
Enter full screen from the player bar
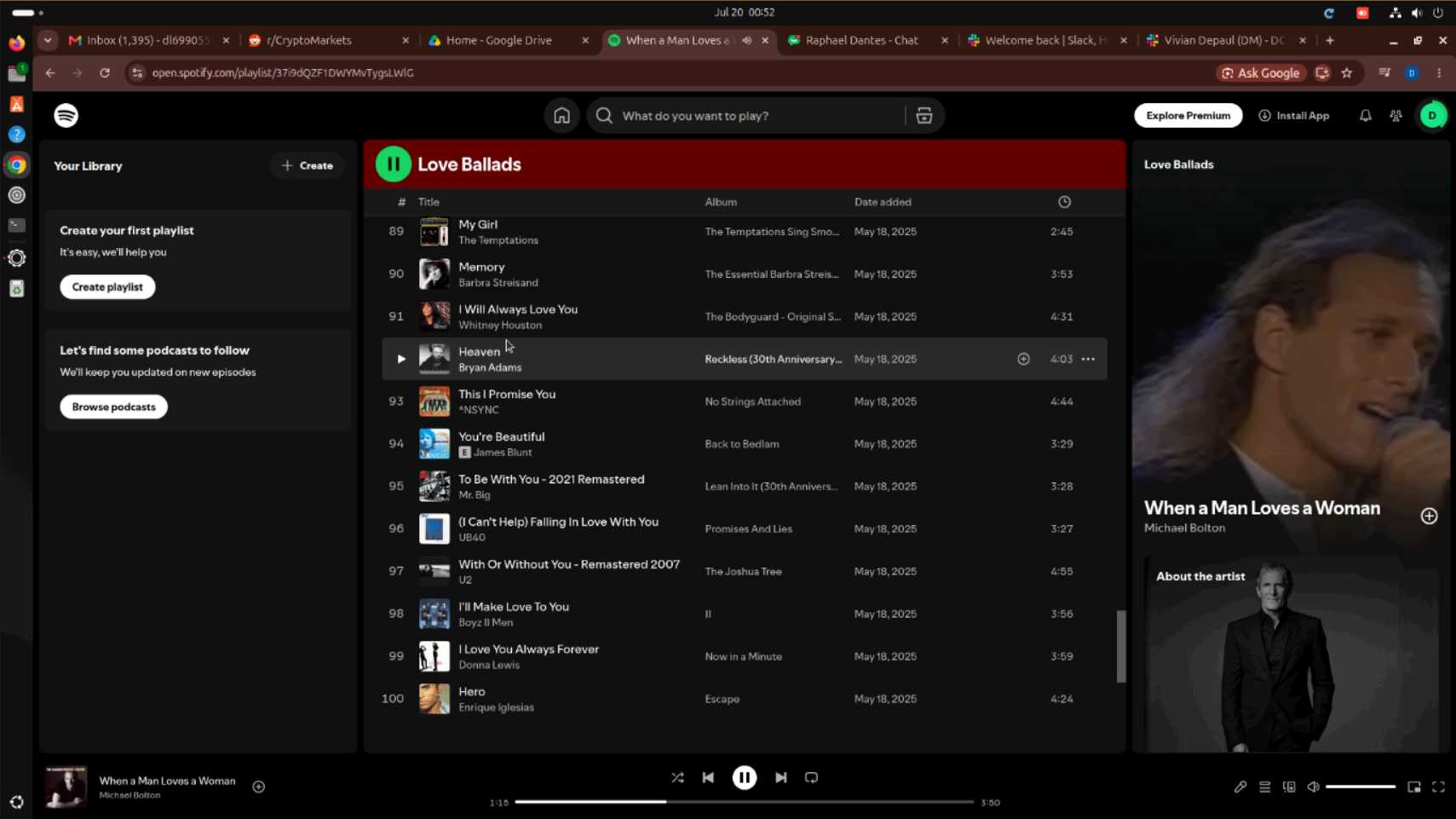(1439, 787)
